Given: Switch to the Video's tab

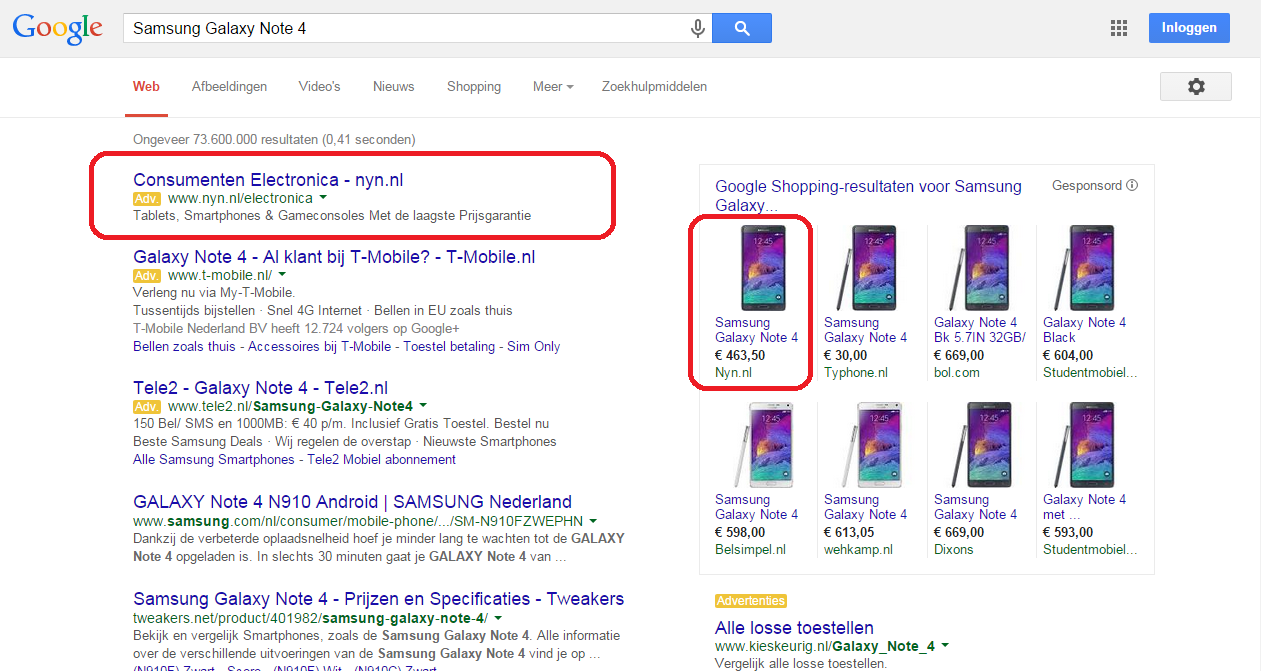Looking at the screenshot, I should coord(319,87).
